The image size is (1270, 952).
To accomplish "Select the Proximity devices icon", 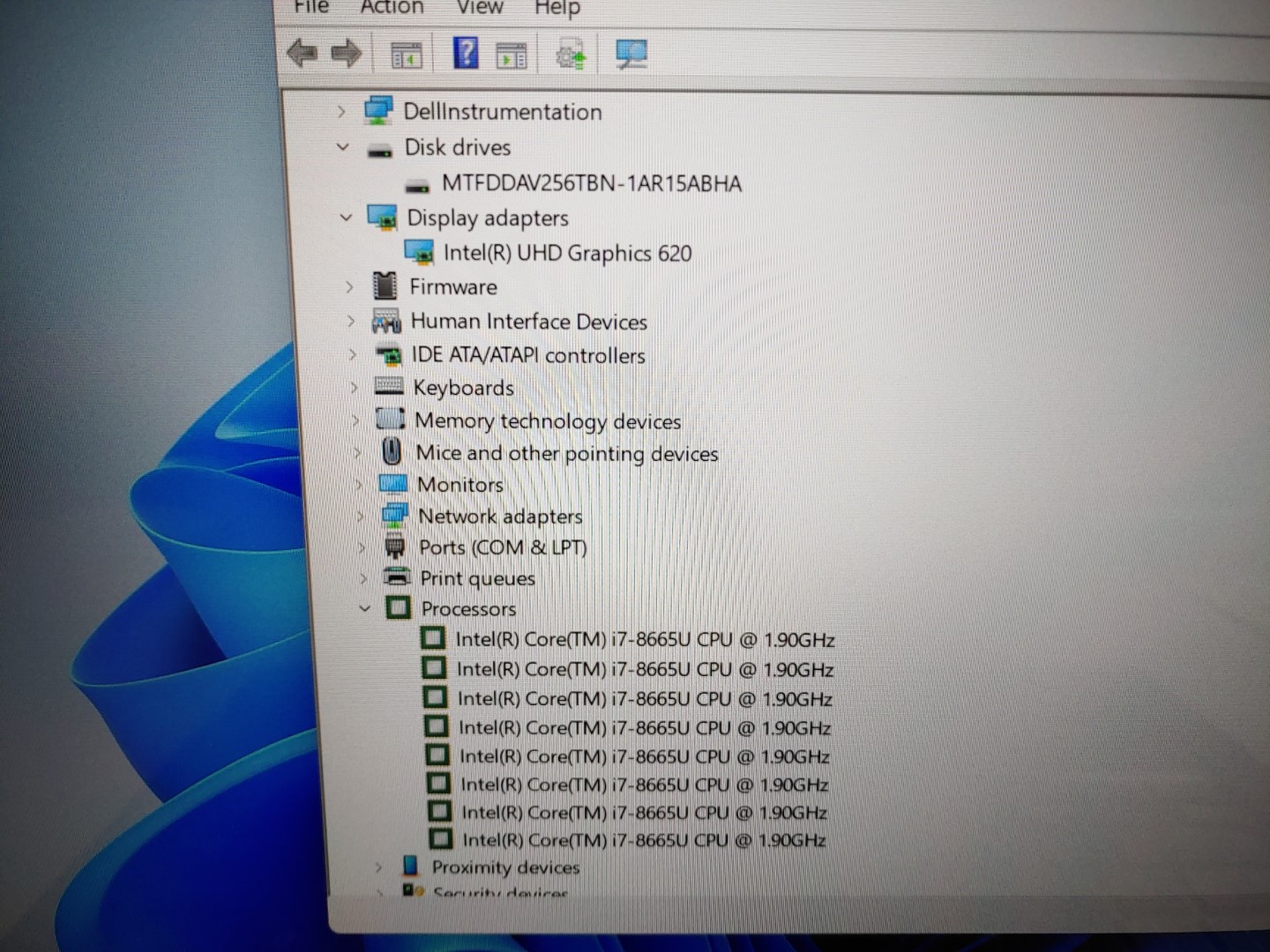I will pyautogui.click(x=410, y=866).
